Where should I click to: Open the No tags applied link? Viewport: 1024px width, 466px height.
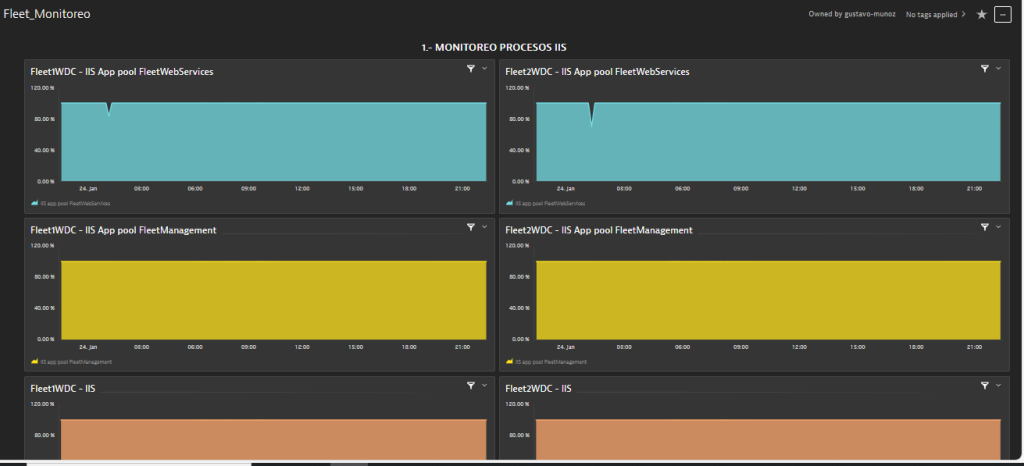click(x=935, y=14)
